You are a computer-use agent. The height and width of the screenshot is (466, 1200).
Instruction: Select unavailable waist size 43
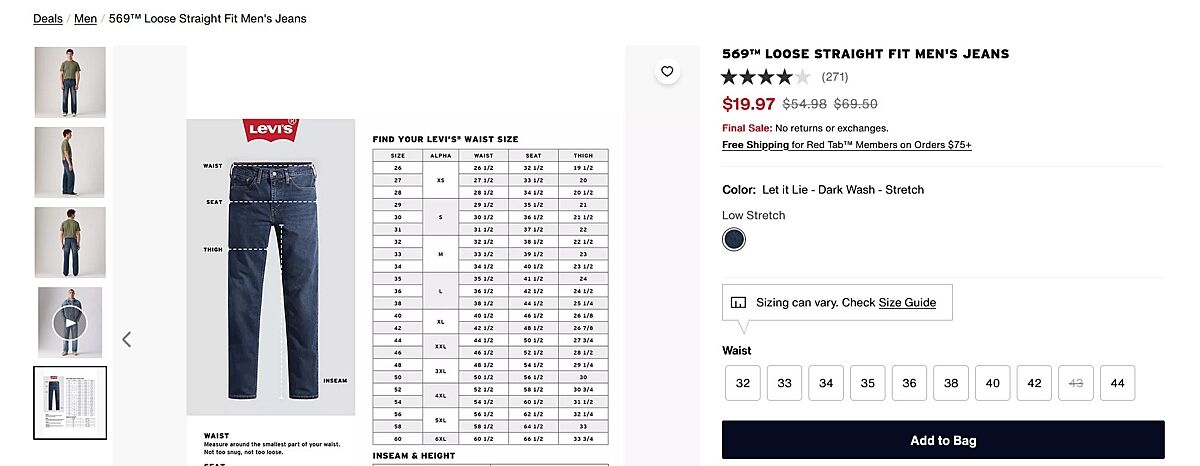coord(1076,383)
